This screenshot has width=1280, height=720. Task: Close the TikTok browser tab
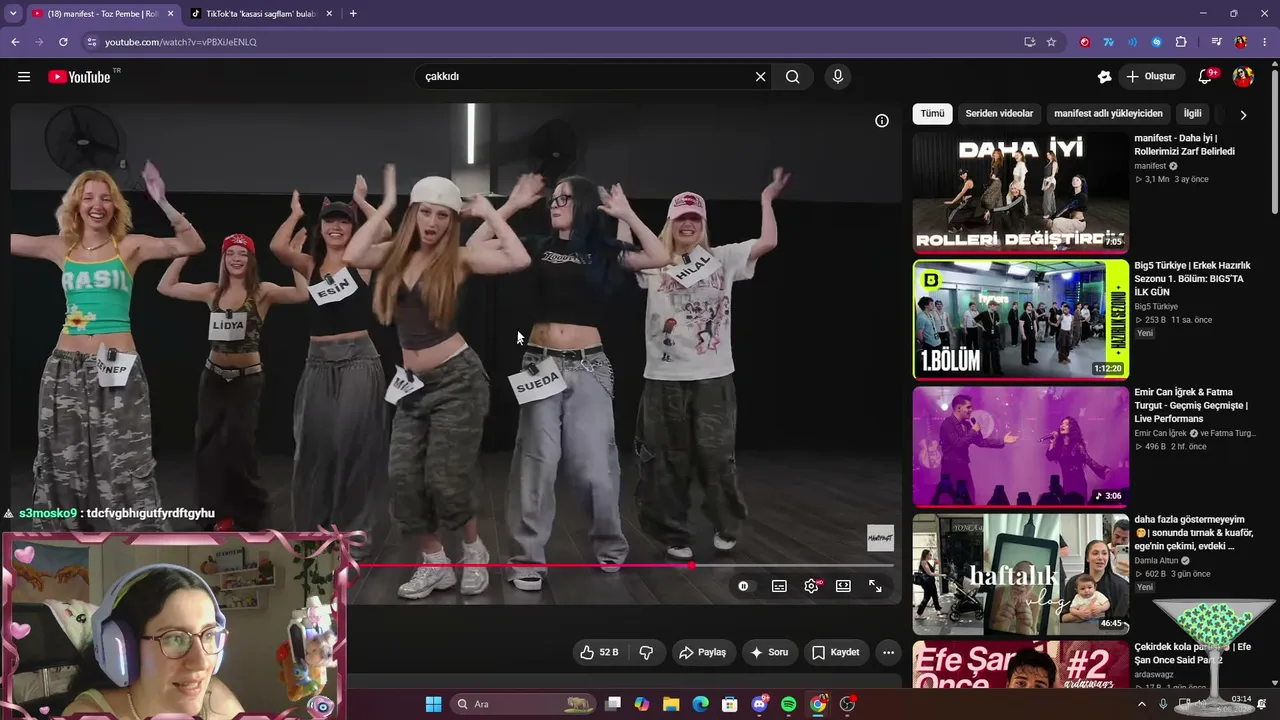[329, 14]
